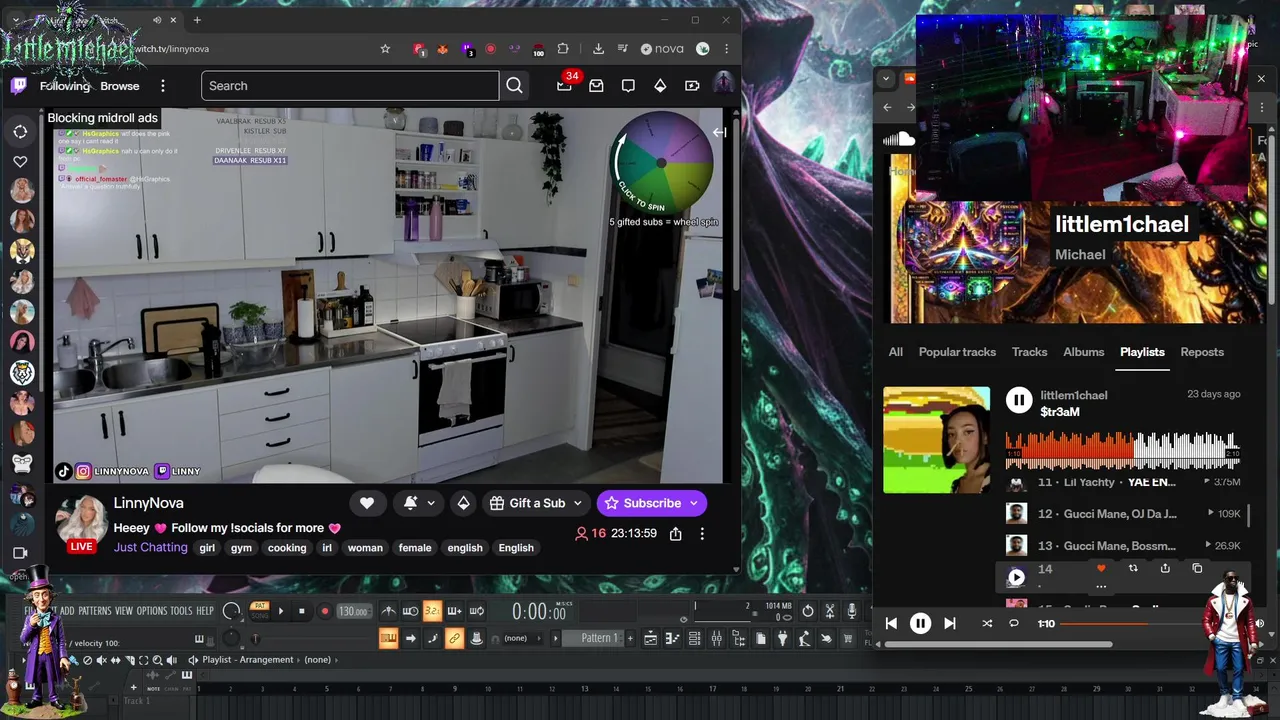The height and width of the screenshot is (720, 1280).
Task: Open the nova Chrome profile chip
Action: [x=663, y=48]
